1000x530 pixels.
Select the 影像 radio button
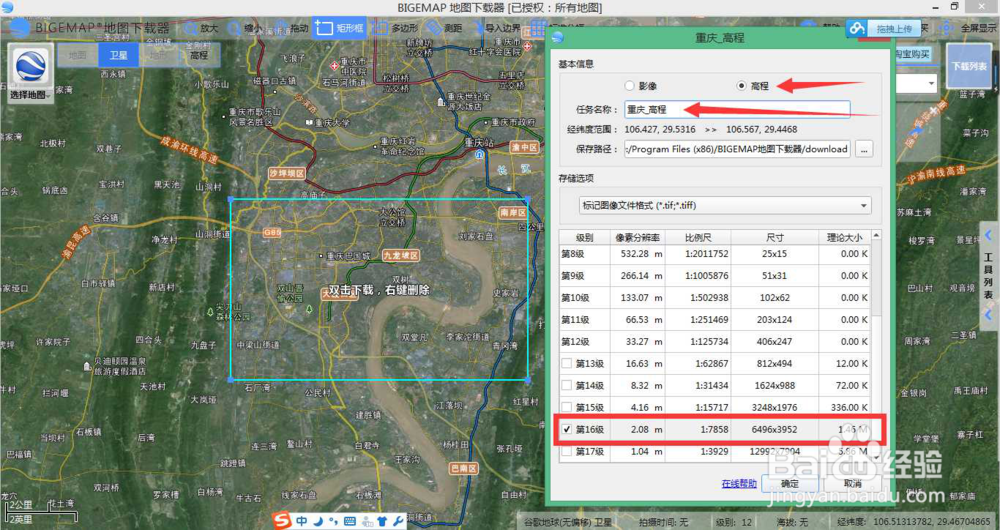click(630, 85)
